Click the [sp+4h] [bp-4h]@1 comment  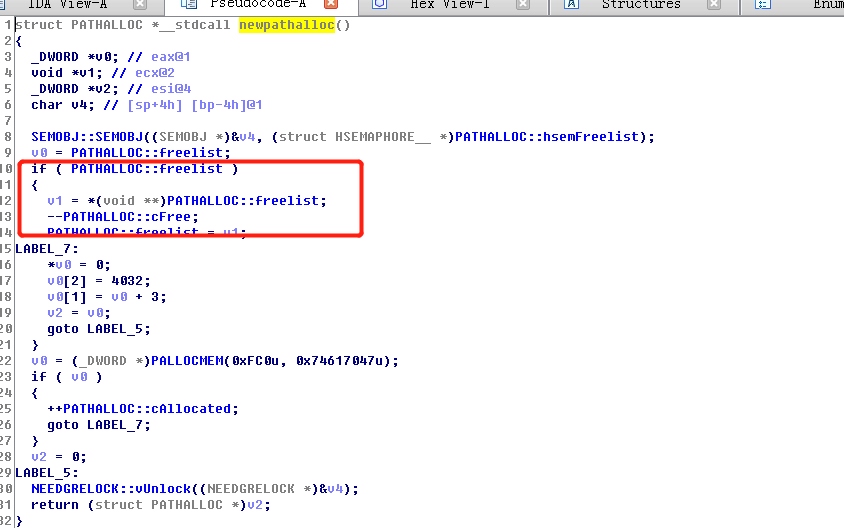click(x=195, y=105)
